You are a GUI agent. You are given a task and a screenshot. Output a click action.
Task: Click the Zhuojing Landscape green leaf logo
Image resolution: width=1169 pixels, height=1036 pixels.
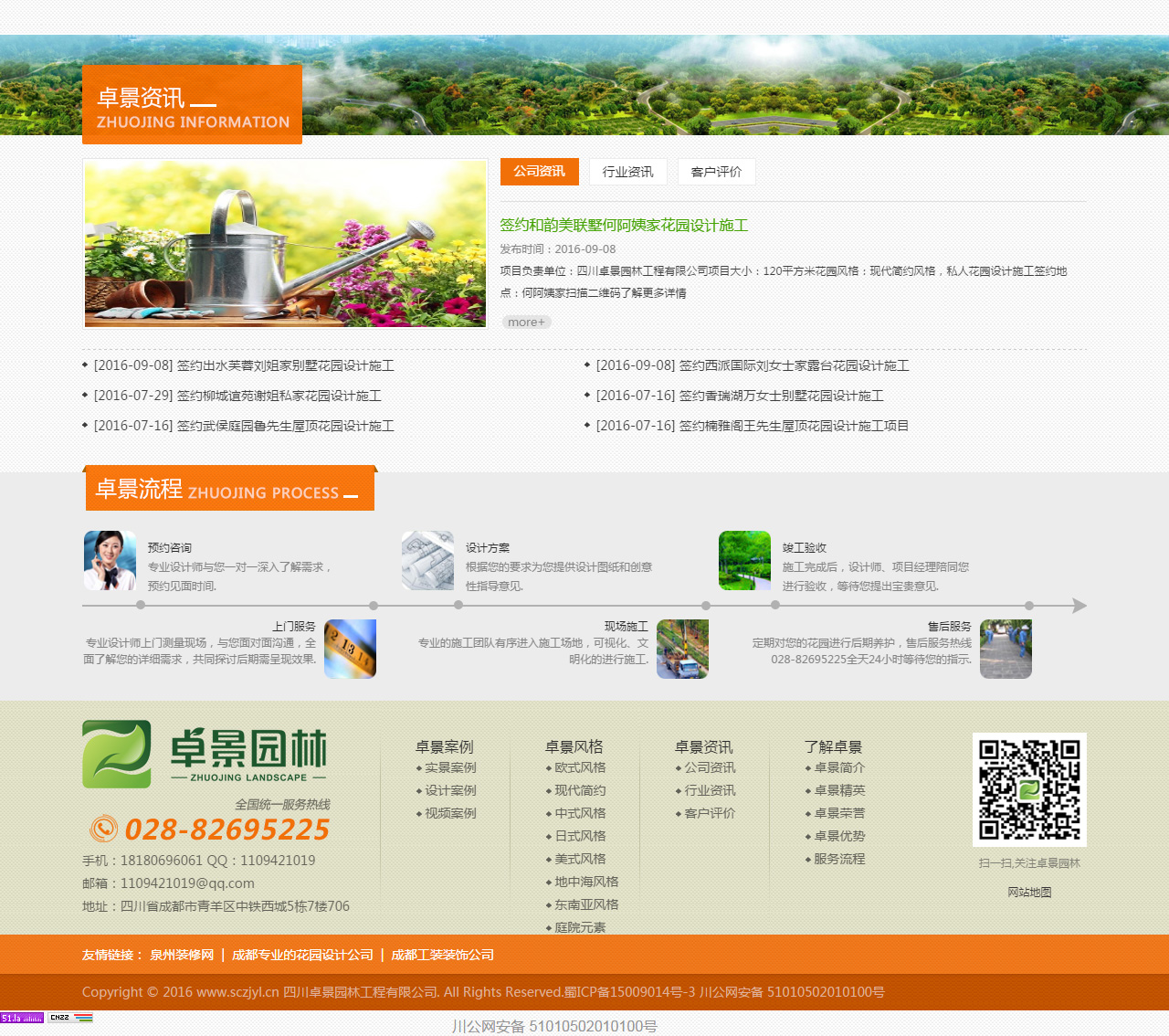point(117,754)
